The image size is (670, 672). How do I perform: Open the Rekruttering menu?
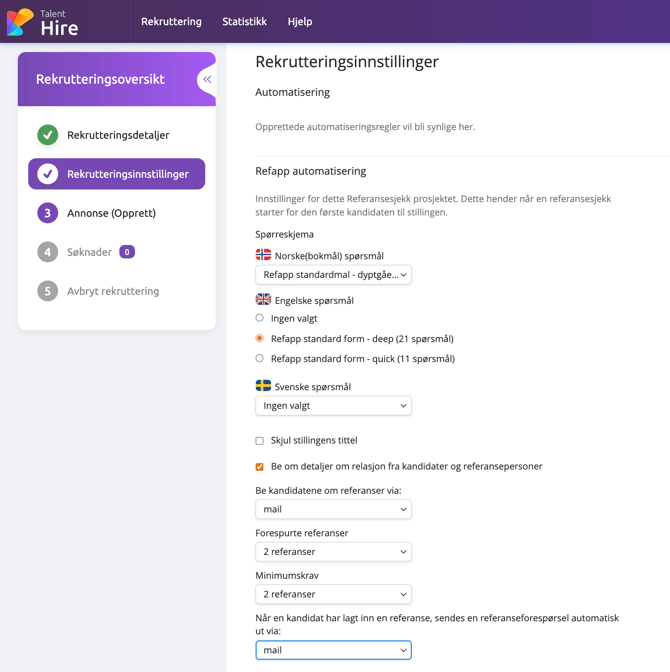click(x=171, y=21)
